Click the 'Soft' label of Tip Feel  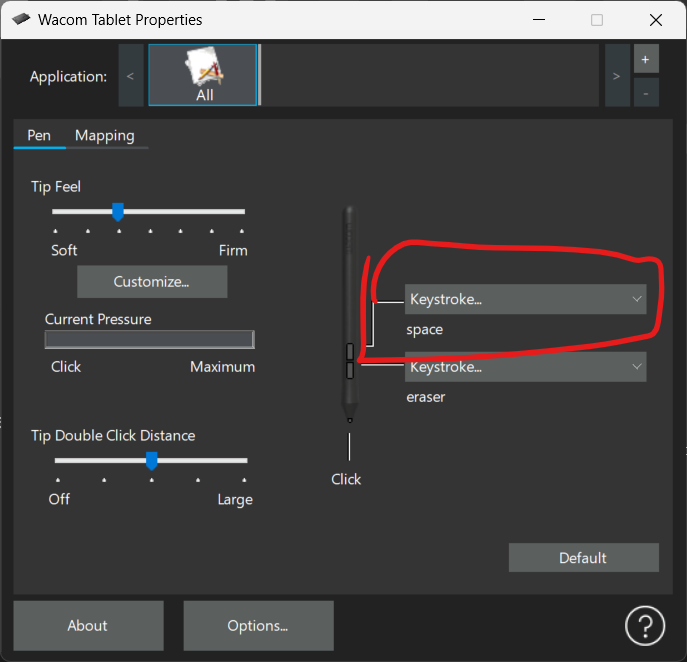(64, 251)
